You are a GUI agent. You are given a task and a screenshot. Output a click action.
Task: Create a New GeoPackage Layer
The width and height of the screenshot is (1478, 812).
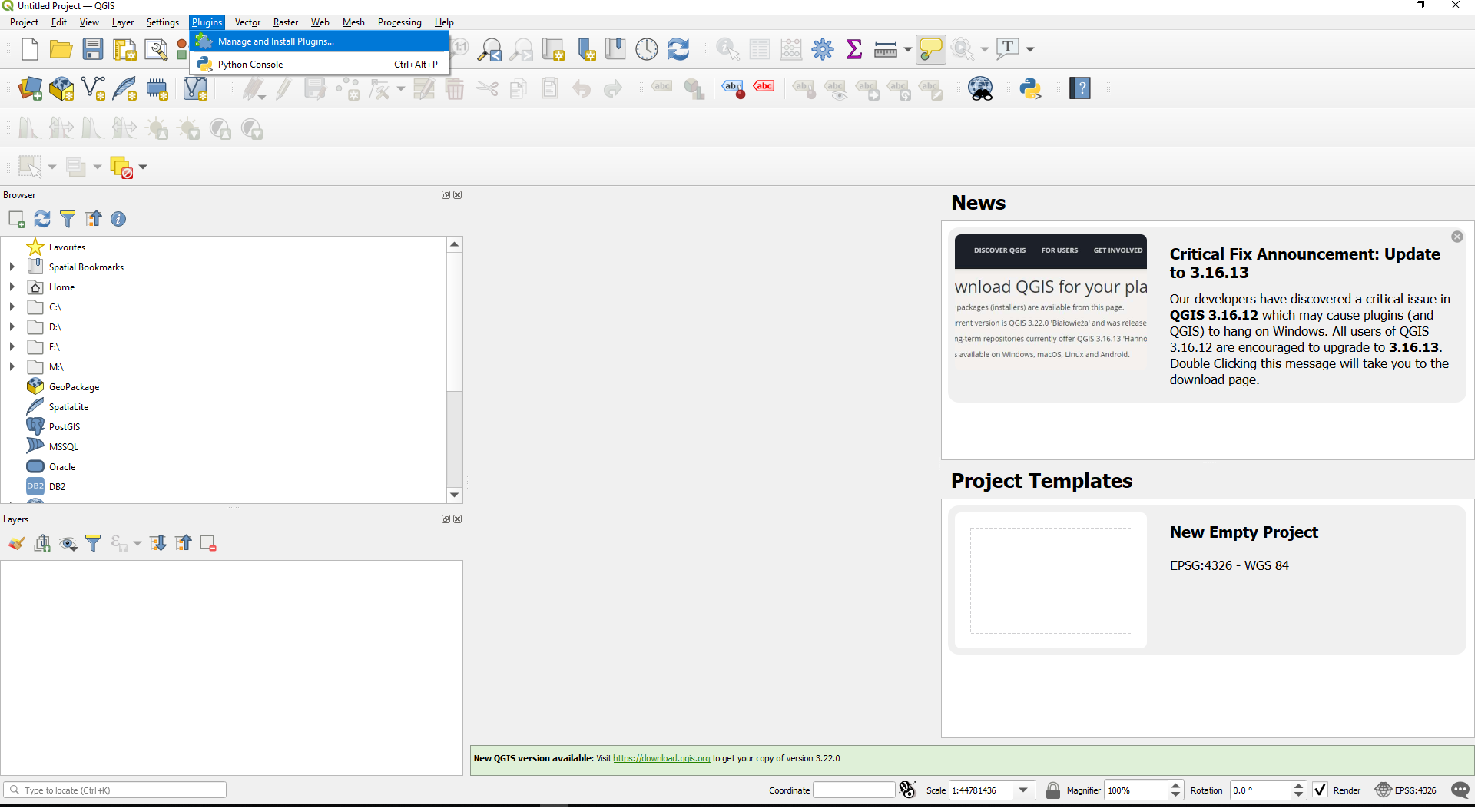[x=61, y=88]
